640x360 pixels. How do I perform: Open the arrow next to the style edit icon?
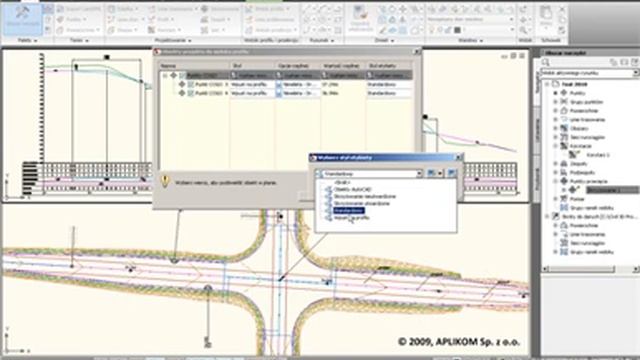440,173
